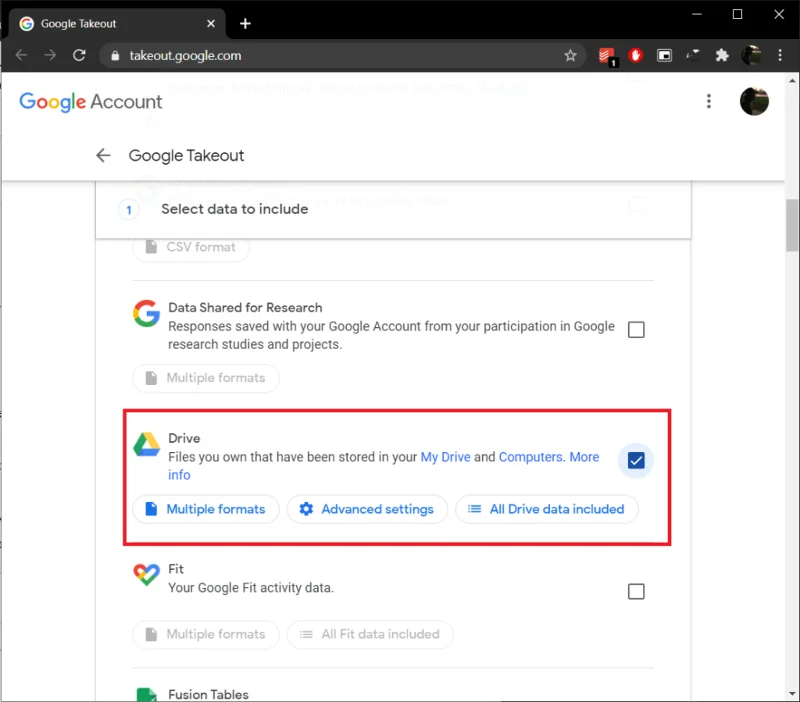Click the picture-in-picture extension icon
Viewport: 800px width, 702px height.
(664, 55)
